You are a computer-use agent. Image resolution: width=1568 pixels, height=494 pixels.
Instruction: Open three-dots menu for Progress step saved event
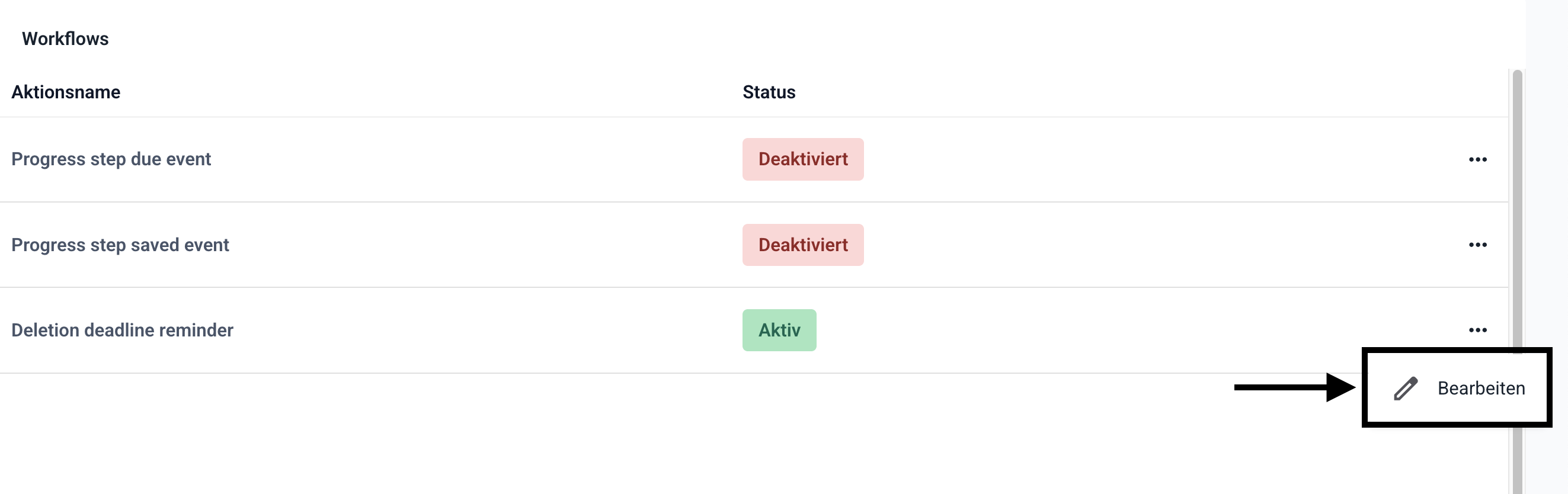pos(1477,245)
